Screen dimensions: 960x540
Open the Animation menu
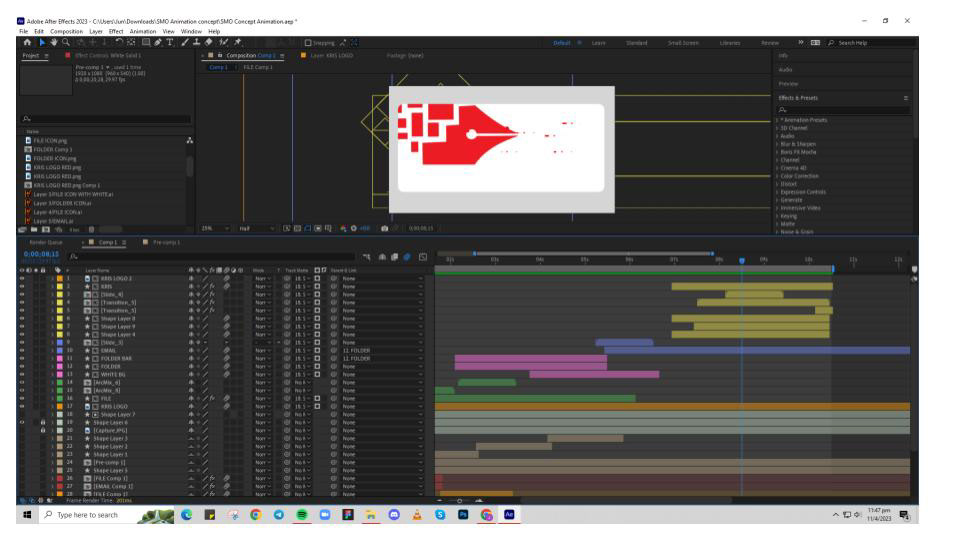click(x=143, y=31)
